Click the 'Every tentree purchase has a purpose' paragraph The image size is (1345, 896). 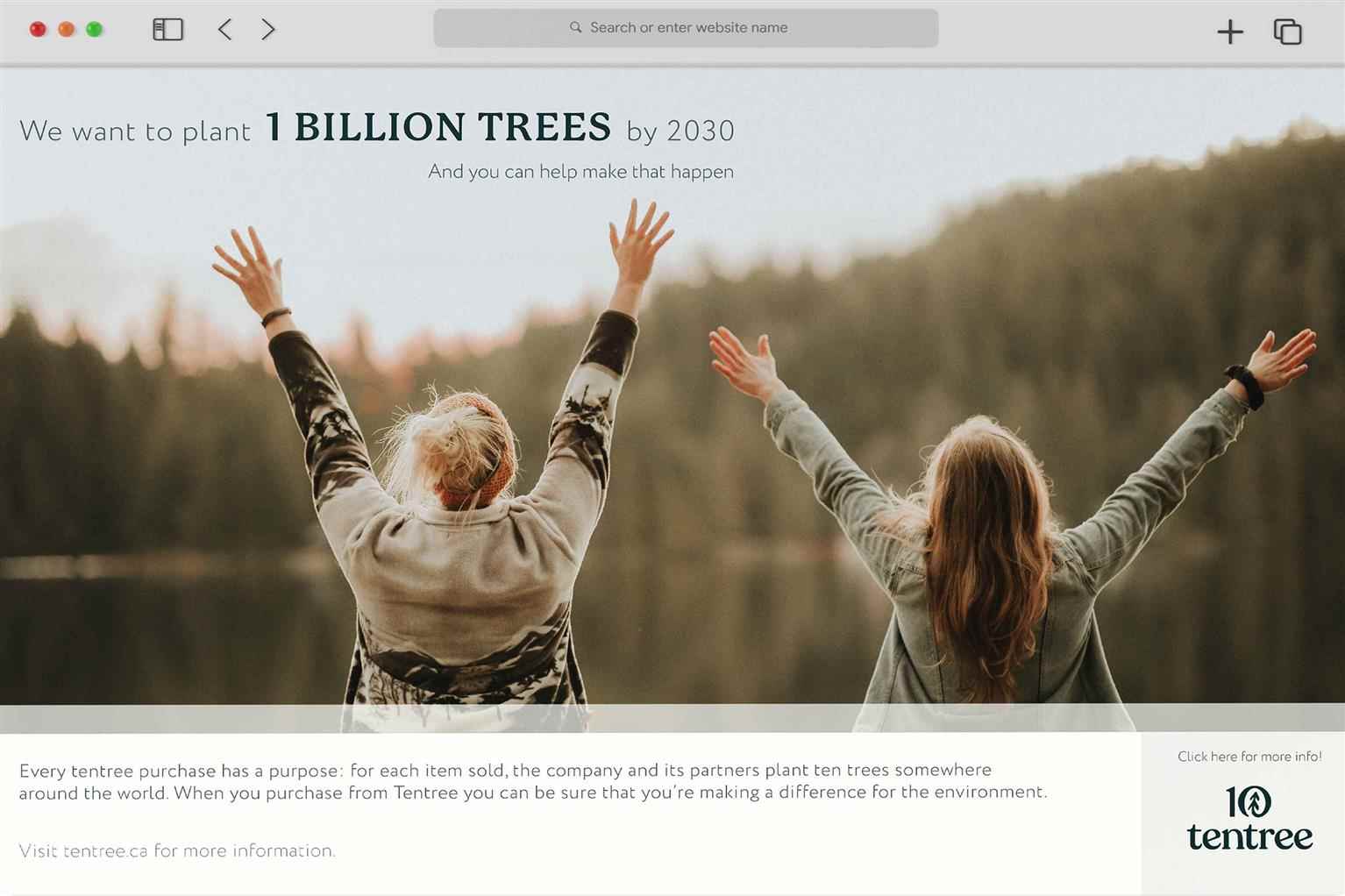click(x=533, y=781)
